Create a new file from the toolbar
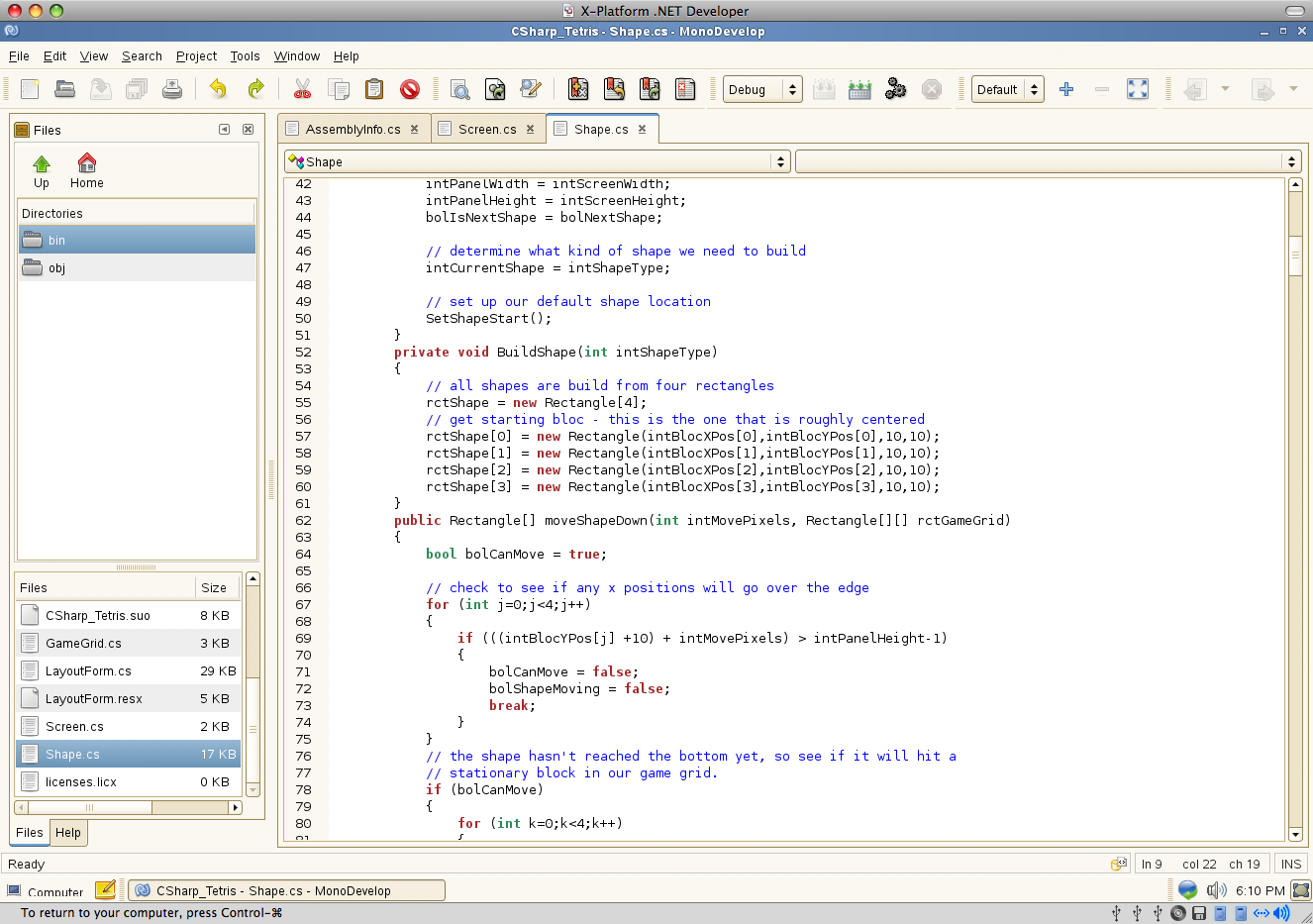This screenshot has height=924, width=1313. point(30,89)
